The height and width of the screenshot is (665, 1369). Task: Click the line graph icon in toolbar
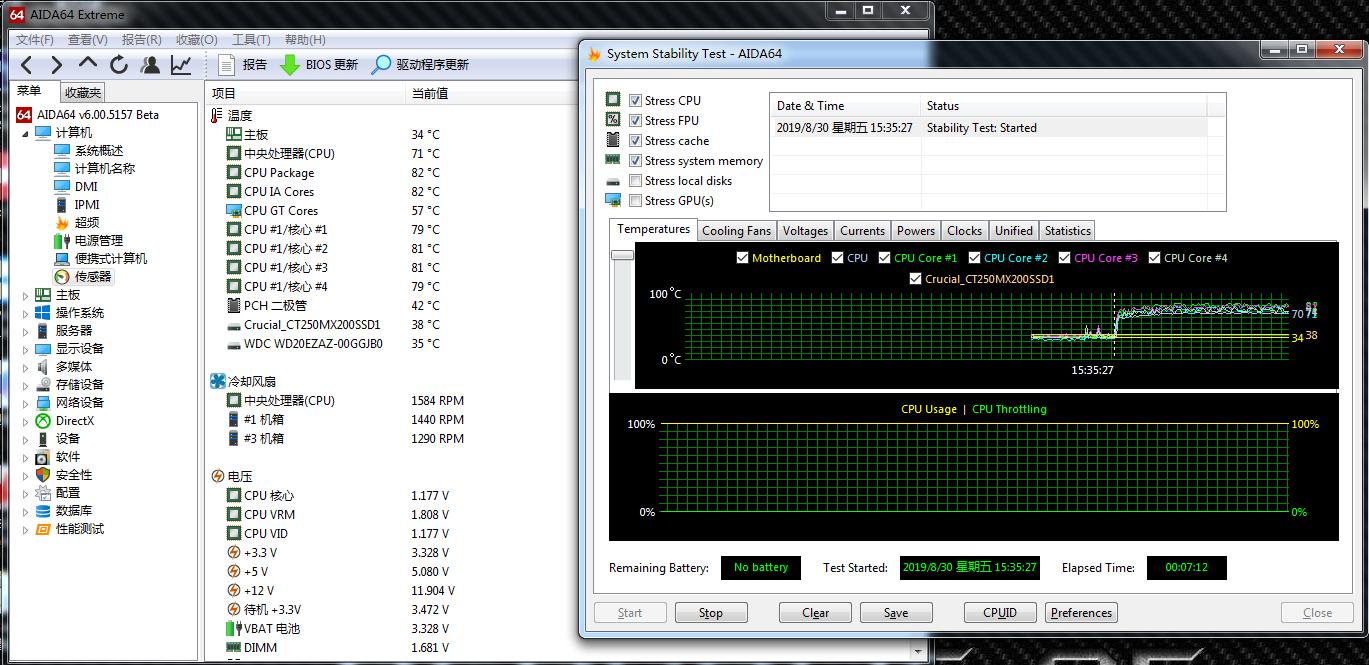point(181,65)
